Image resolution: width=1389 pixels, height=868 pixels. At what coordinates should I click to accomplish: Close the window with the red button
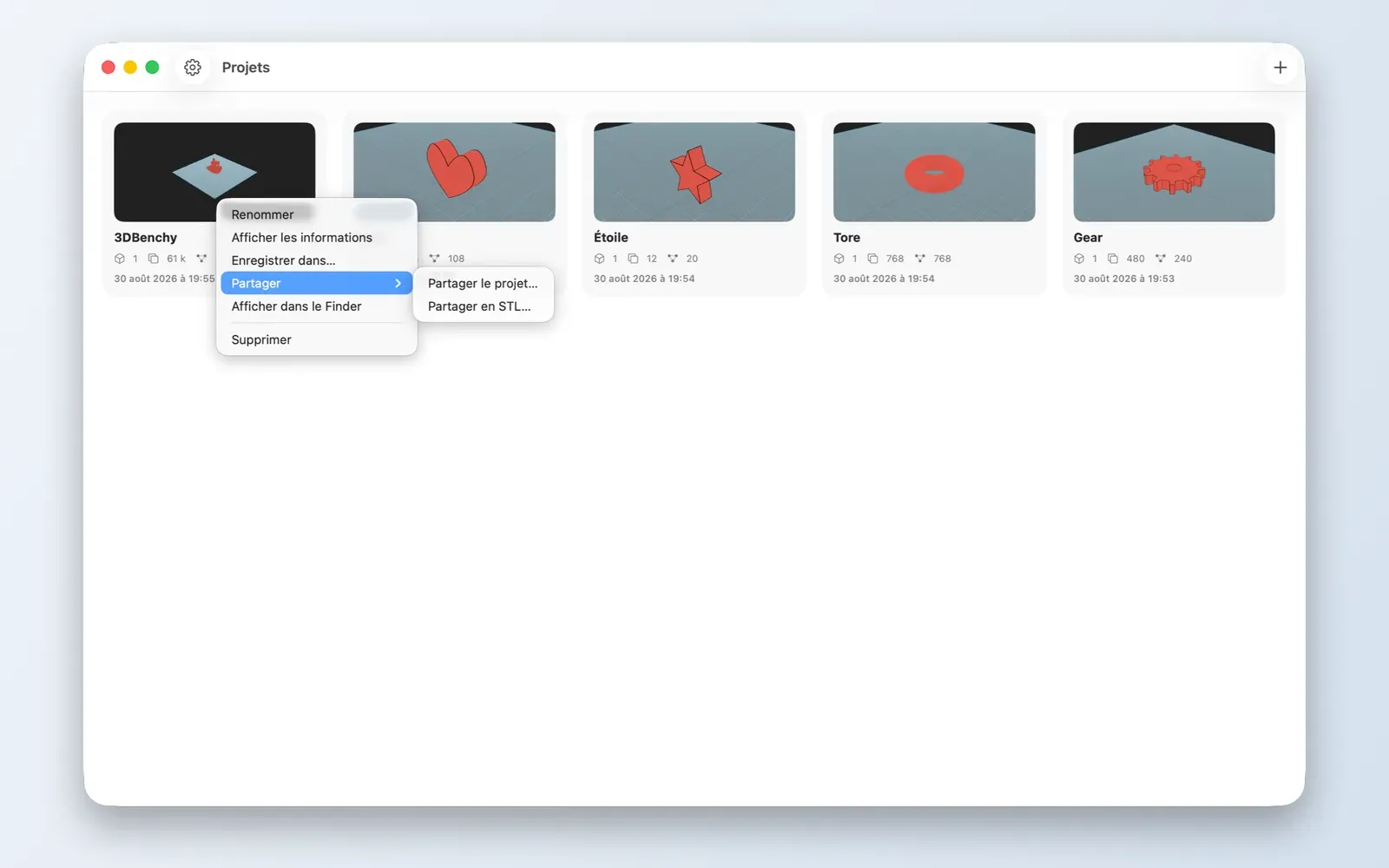(109, 68)
